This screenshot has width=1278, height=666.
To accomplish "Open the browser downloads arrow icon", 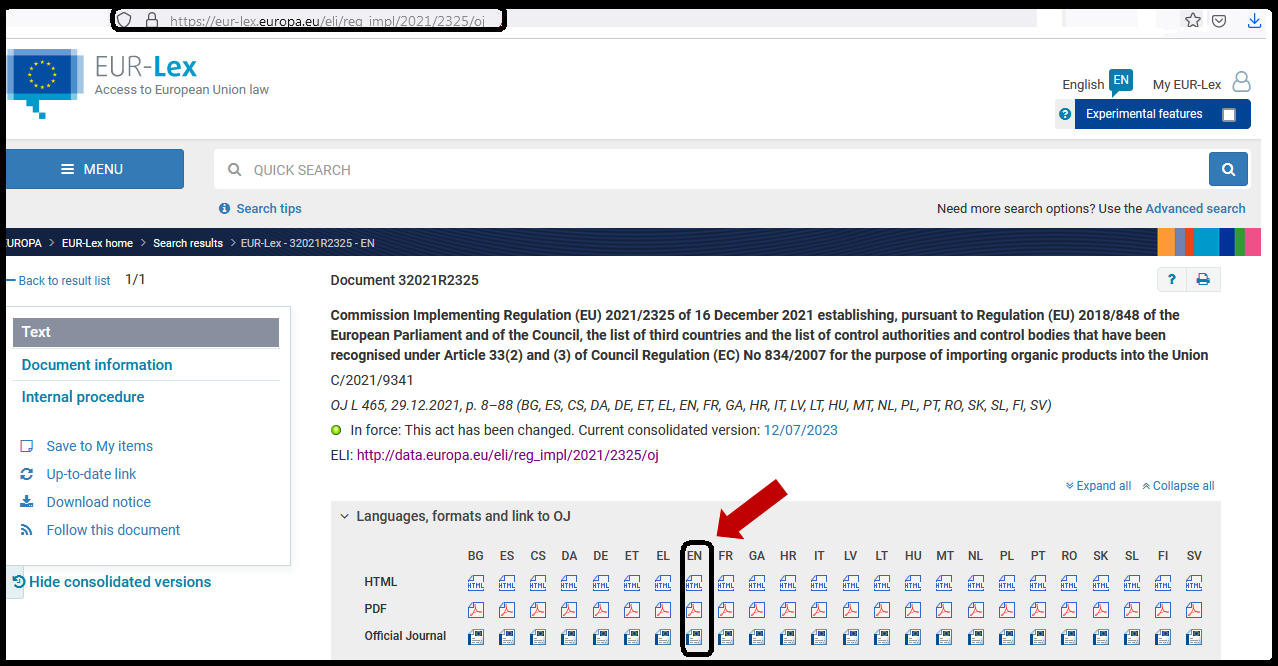I will pos(1254,20).
